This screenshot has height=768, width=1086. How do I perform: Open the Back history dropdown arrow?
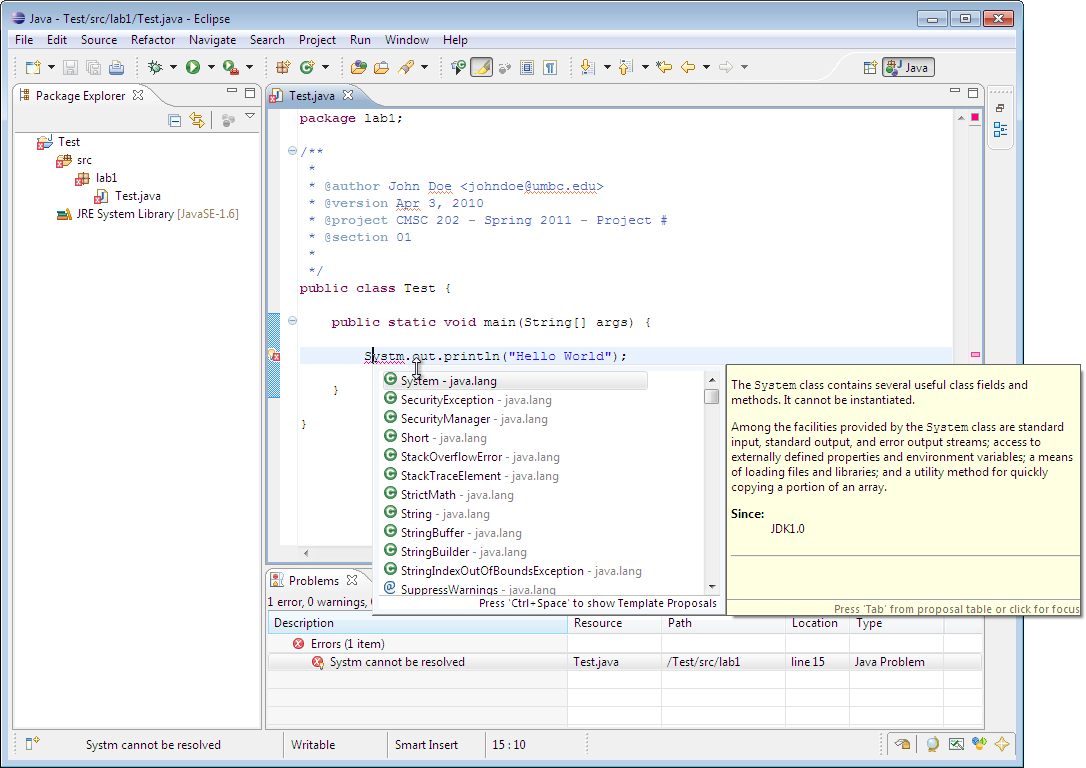point(706,67)
